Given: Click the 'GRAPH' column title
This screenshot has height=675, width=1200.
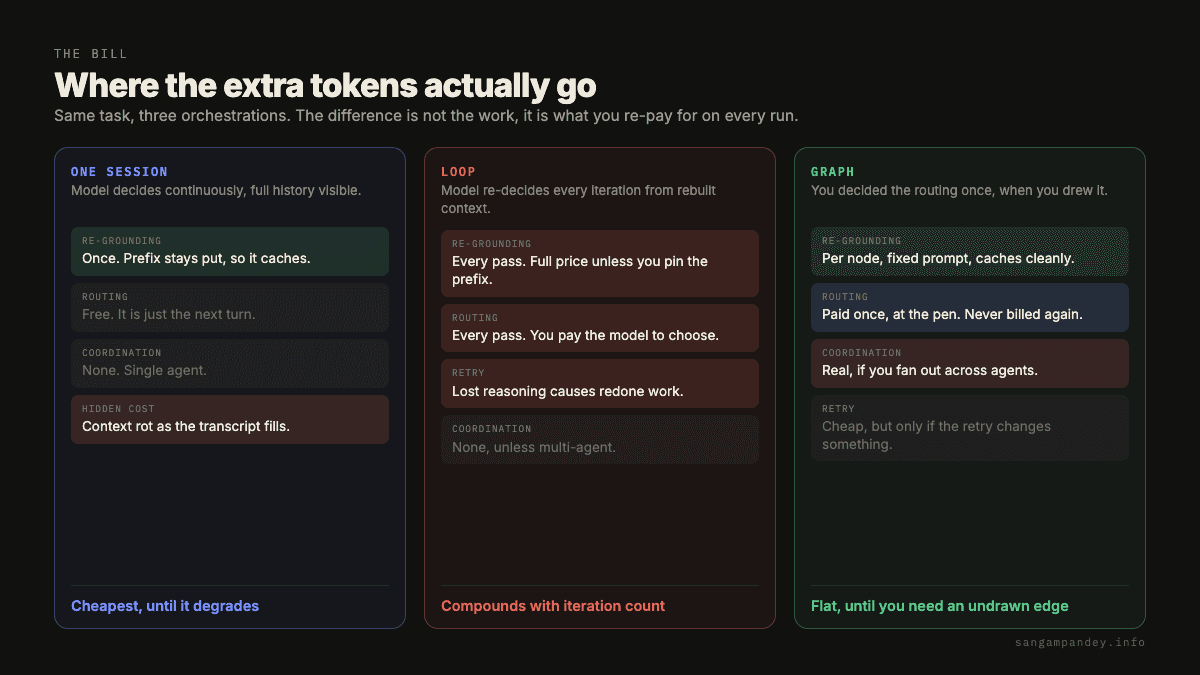Looking at the screenshot, I should click(833, 172).
